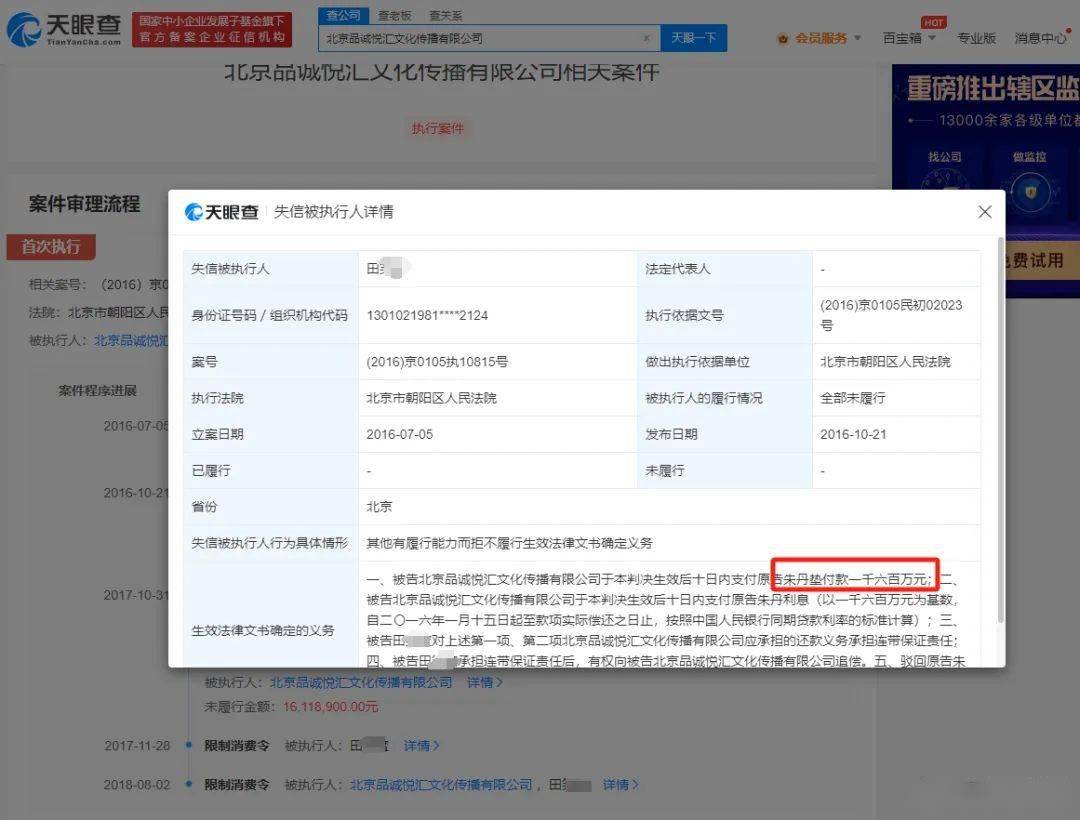Click the 执行案件 tag label
This screenshot has width=1080, height=820.
tap(438, 128)
